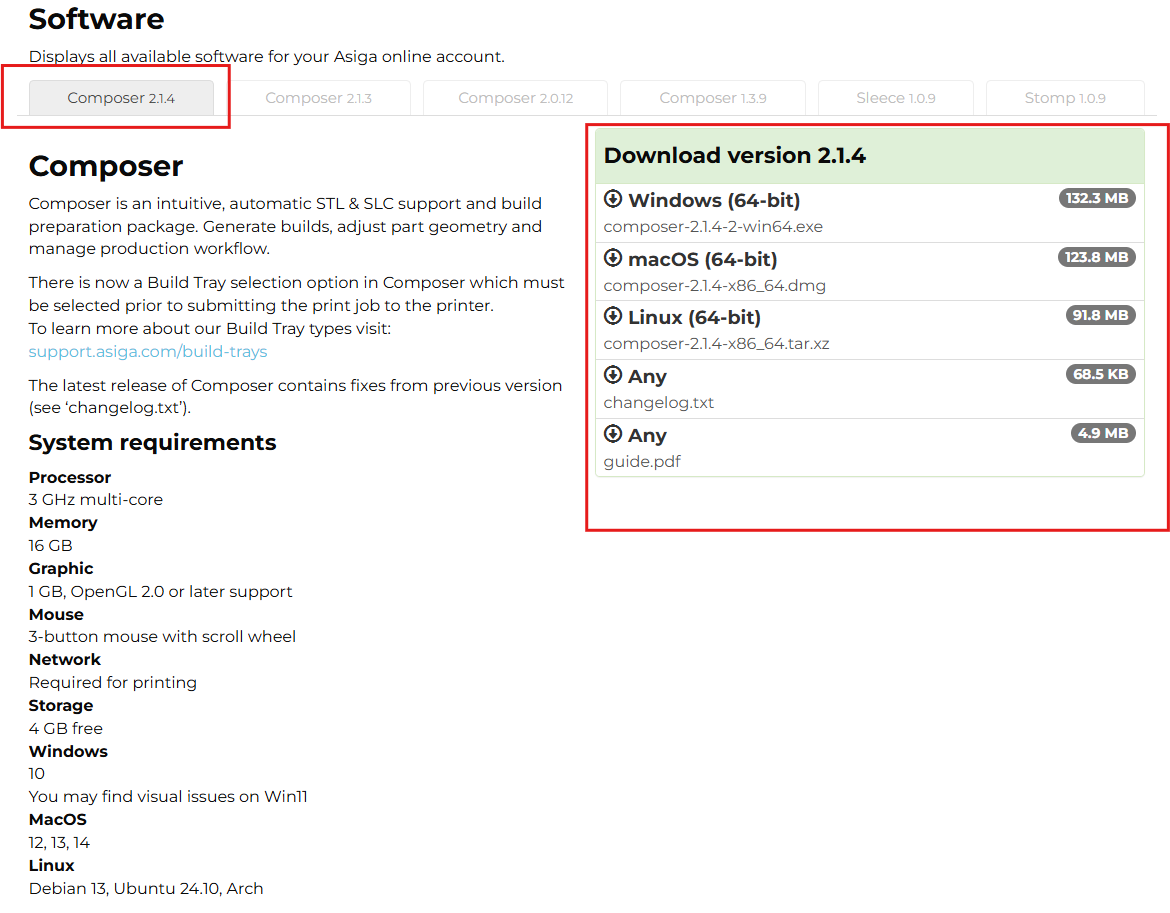Switch to the Composer 2.1.3 tab
Viewport: 1170px width, 913px height.
coord(319,98)
